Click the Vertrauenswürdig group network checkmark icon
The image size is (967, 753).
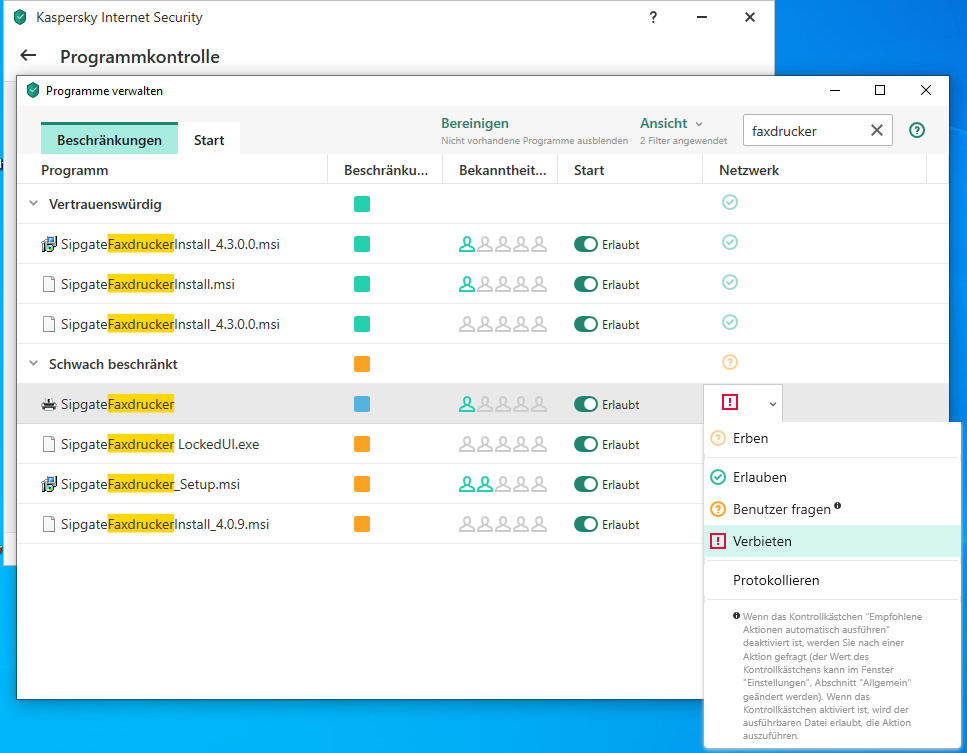click(x=730, y=203)
